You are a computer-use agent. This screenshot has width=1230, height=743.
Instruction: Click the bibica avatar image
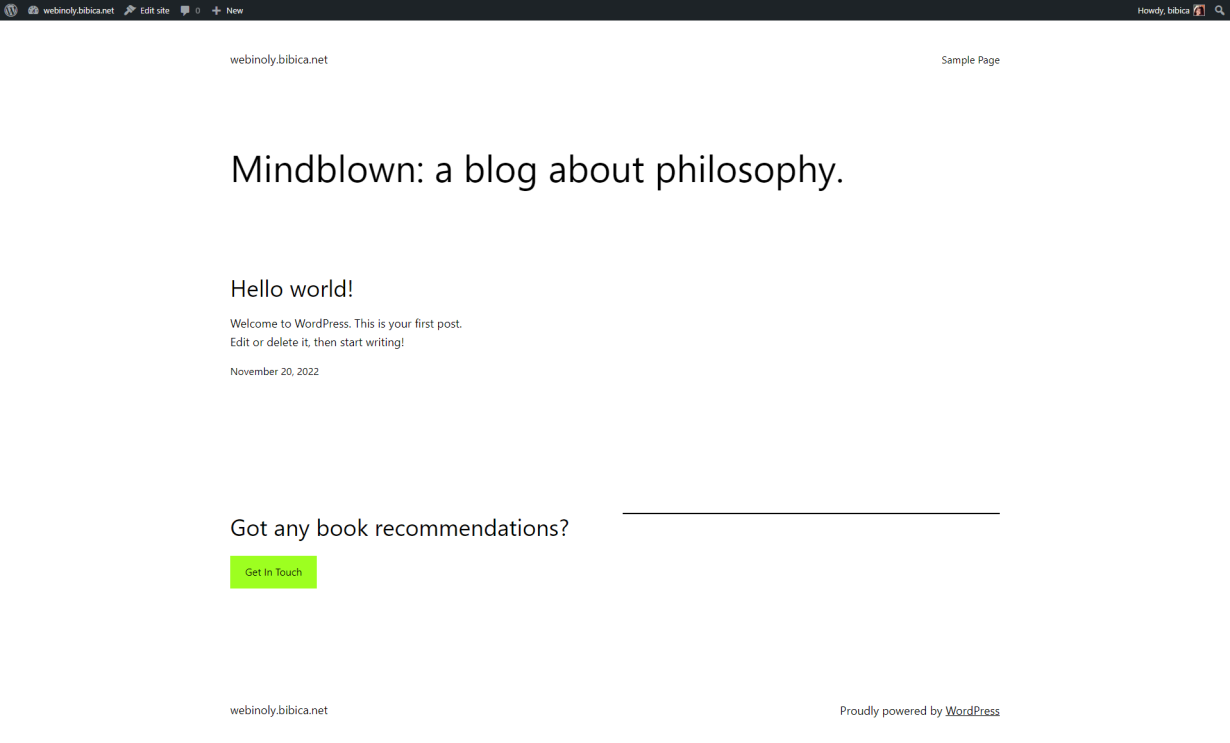coord(1199,10)
